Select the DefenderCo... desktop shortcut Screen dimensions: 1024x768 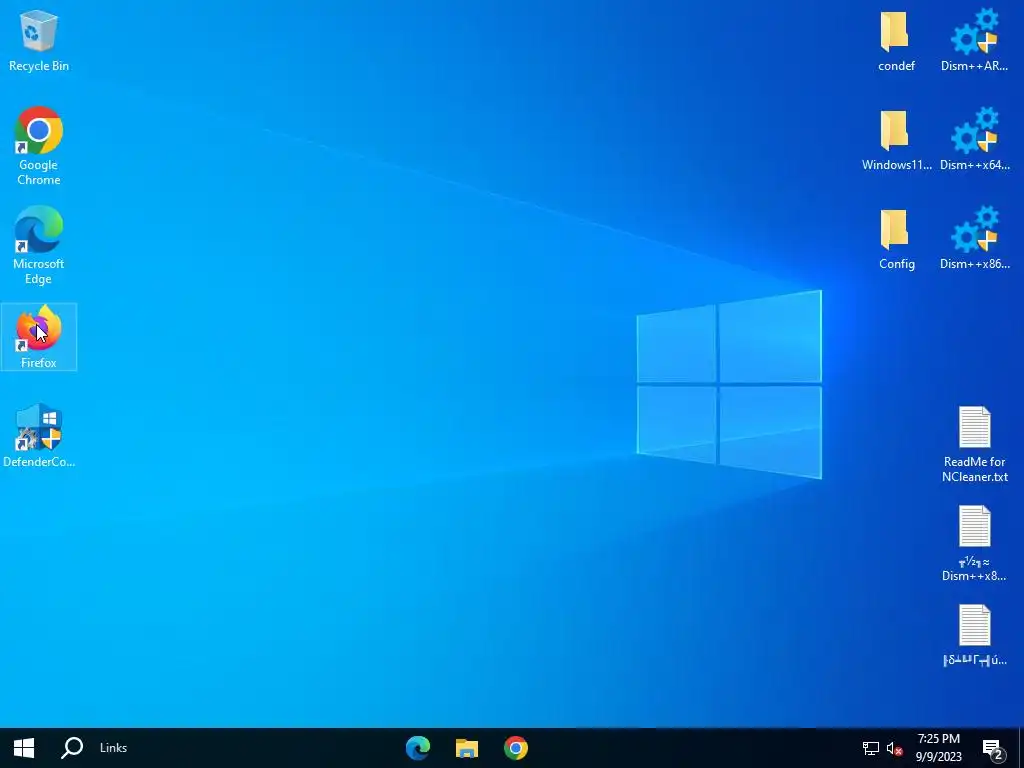pos(39,436)
